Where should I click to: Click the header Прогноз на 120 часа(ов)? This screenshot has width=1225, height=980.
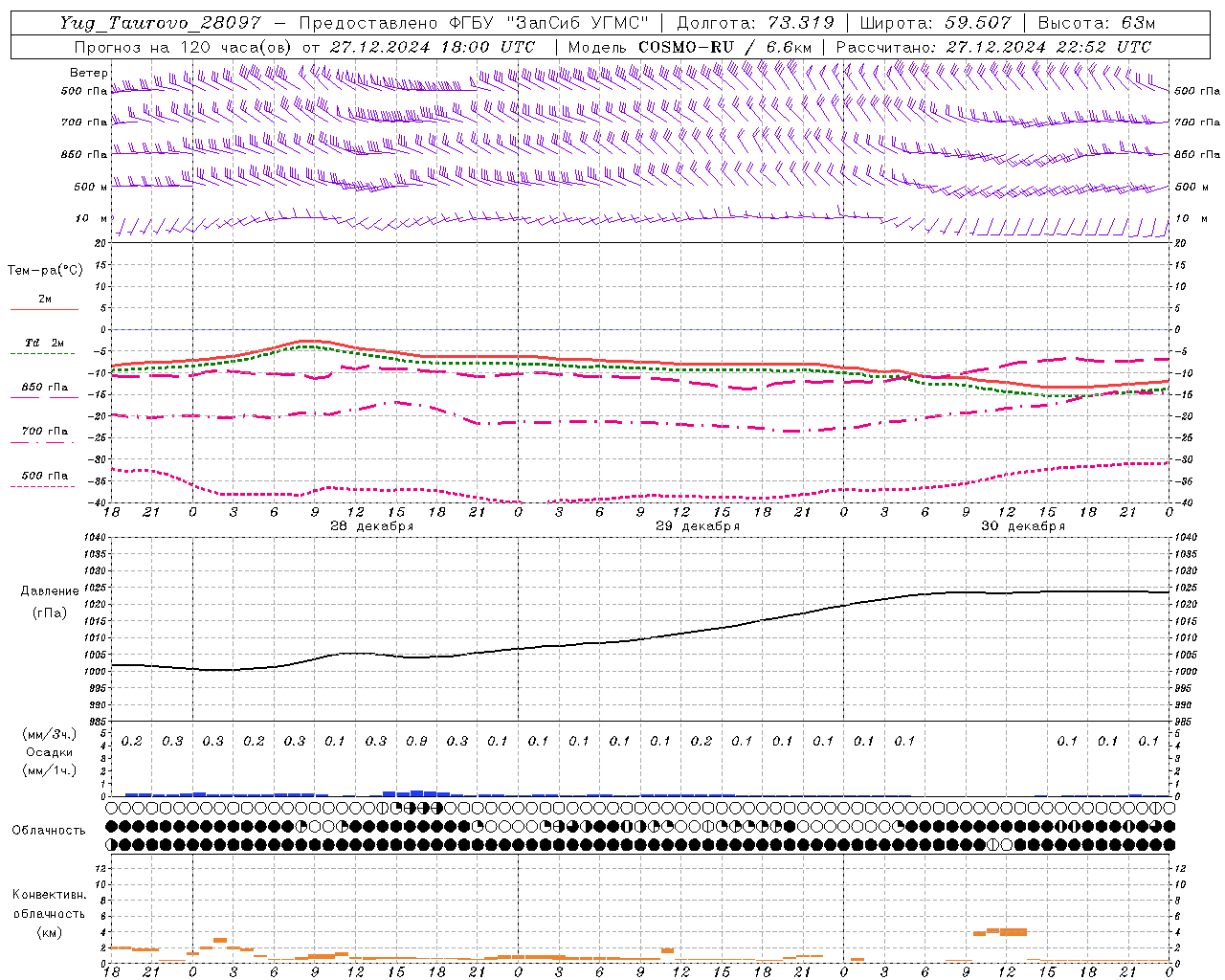pyautogui.click(x=184, y=47)
